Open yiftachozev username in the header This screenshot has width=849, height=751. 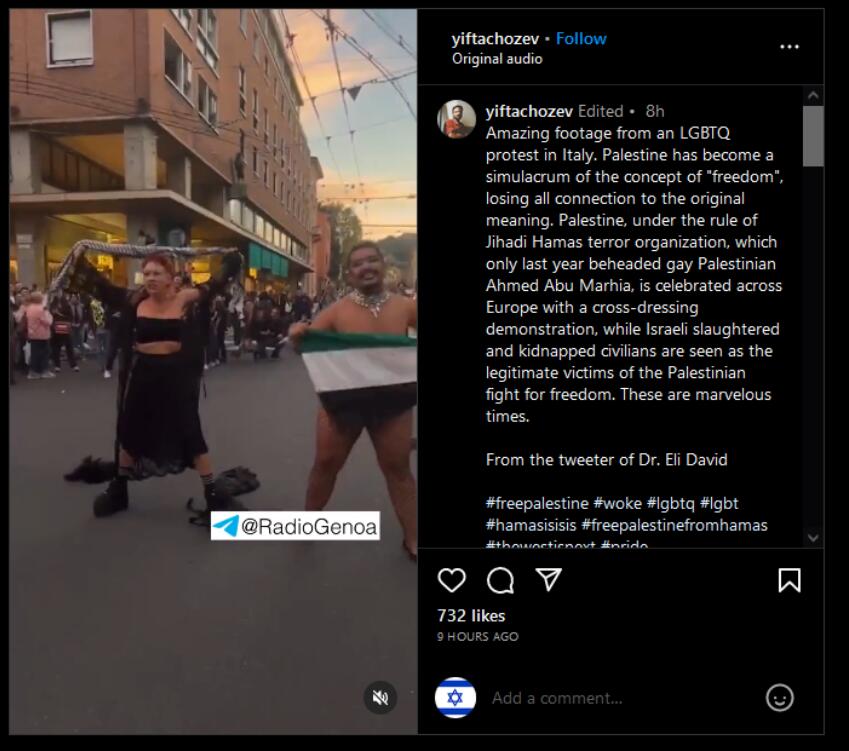[495, 39]
